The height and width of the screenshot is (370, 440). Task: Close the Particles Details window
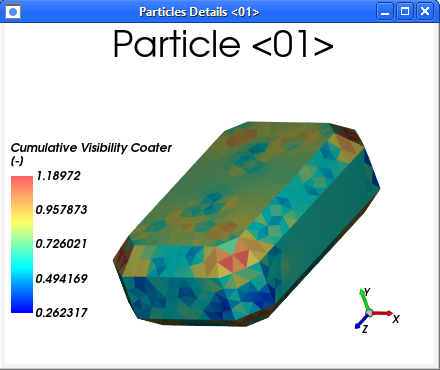(x=425, y=12)
